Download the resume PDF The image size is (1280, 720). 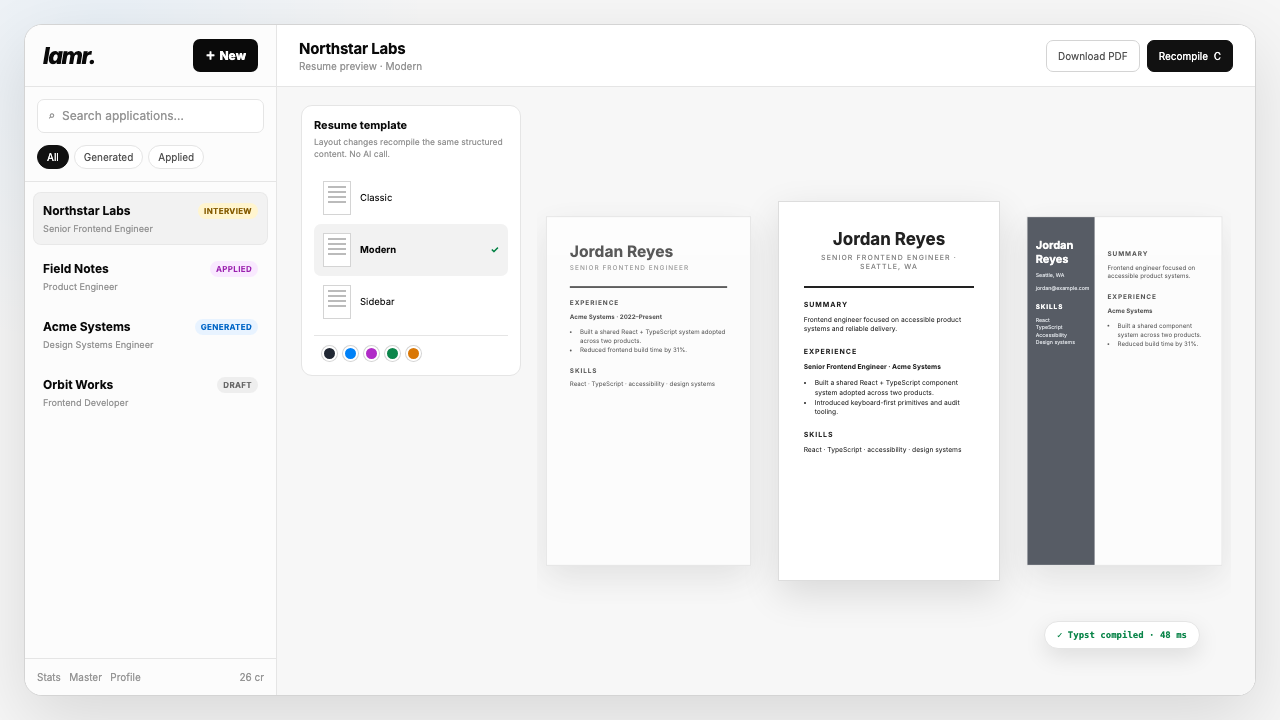(1093, 56)
